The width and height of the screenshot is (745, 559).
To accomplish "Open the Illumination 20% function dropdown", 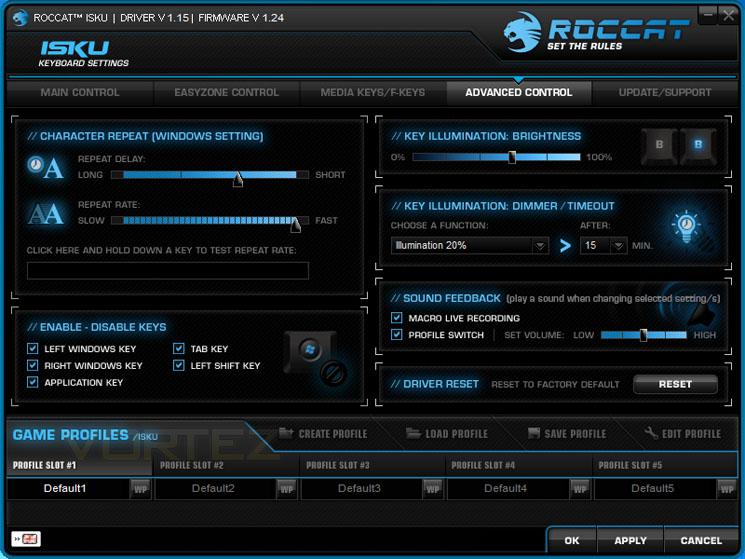I will click(x=469, y=246).
